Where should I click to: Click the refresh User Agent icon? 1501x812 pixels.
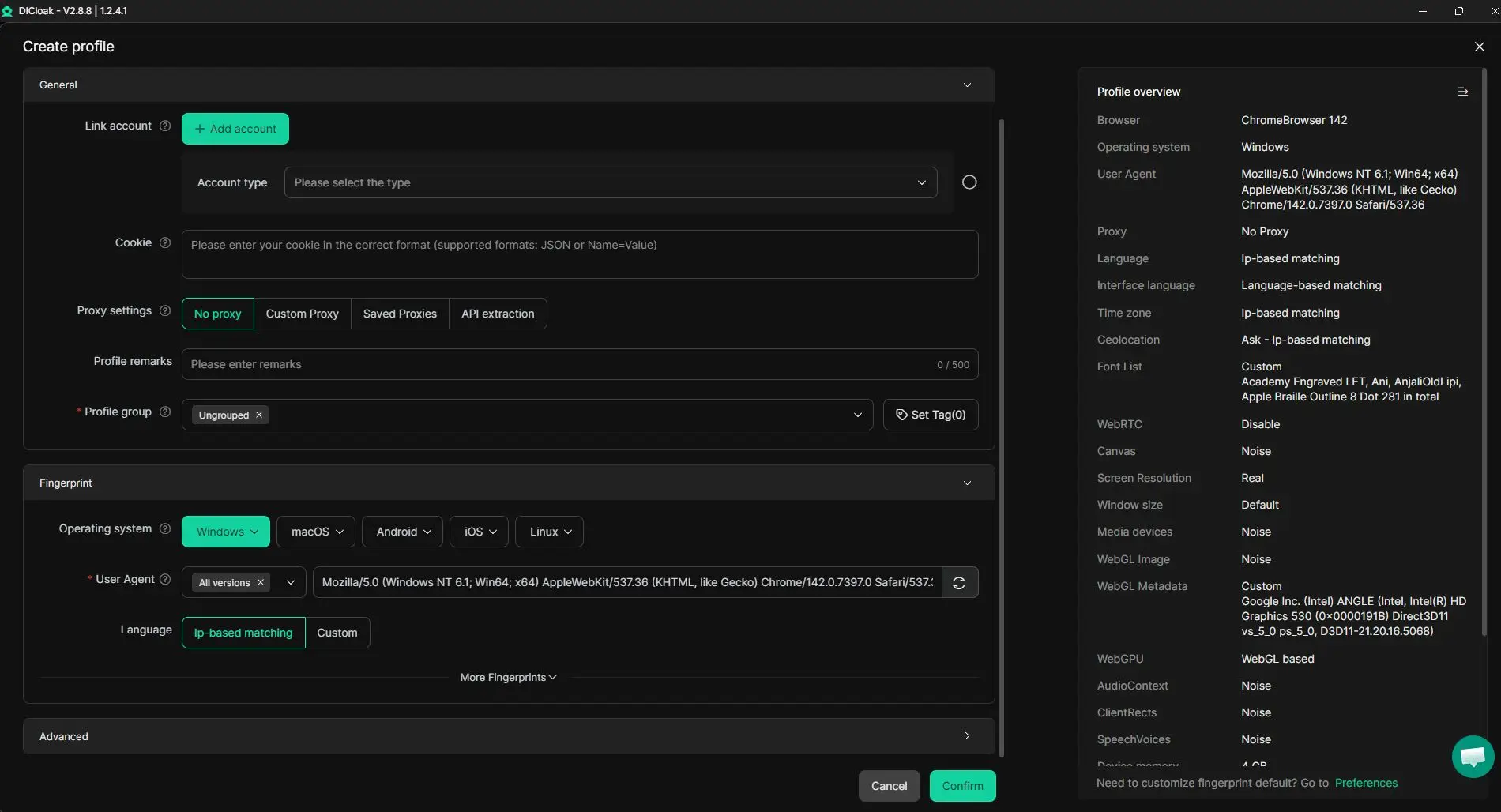coord(959,583)
